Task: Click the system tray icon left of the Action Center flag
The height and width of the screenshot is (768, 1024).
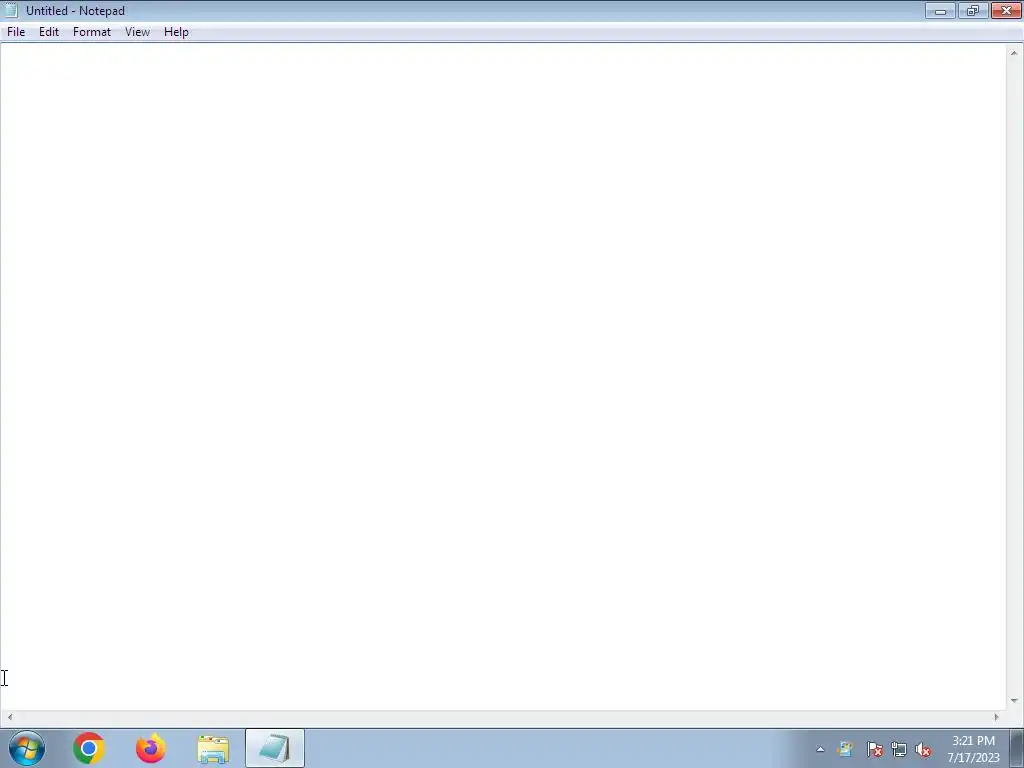Action: (x=846, y=750)
